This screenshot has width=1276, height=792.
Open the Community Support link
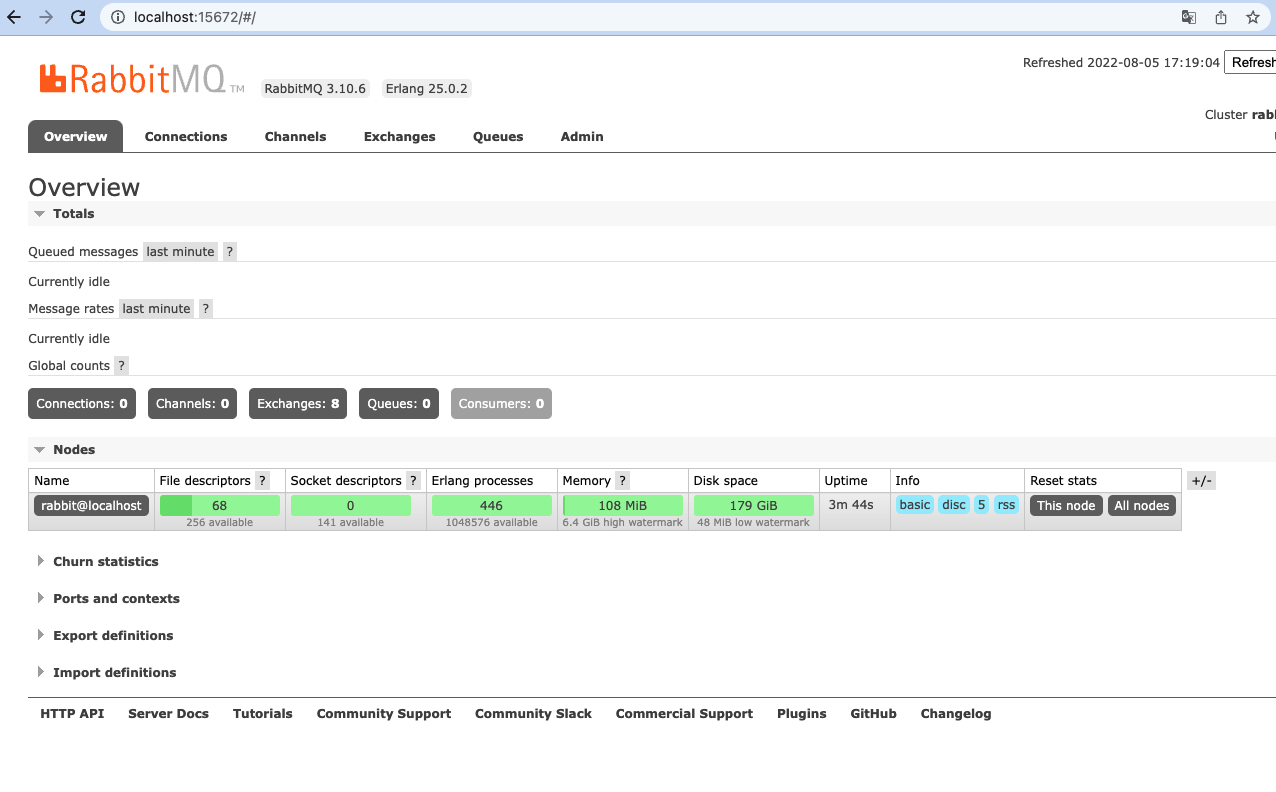point(384,714)
